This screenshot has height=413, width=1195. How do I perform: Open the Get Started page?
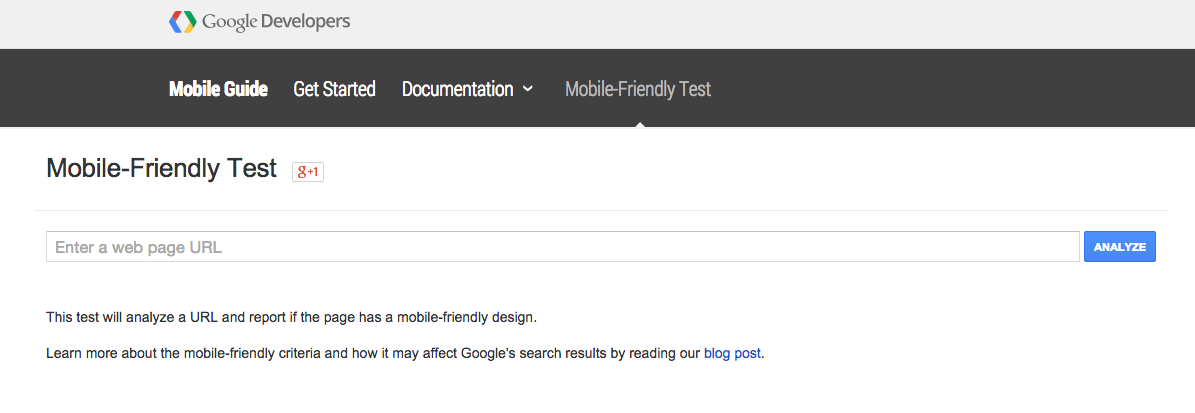pyautogui.click(x=335, y=89)
